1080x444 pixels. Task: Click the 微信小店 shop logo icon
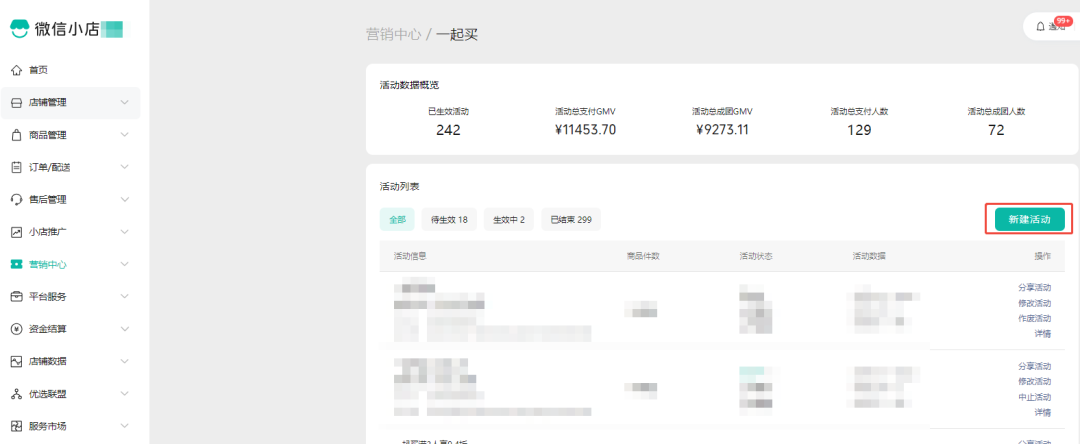[x=19, y=28]
